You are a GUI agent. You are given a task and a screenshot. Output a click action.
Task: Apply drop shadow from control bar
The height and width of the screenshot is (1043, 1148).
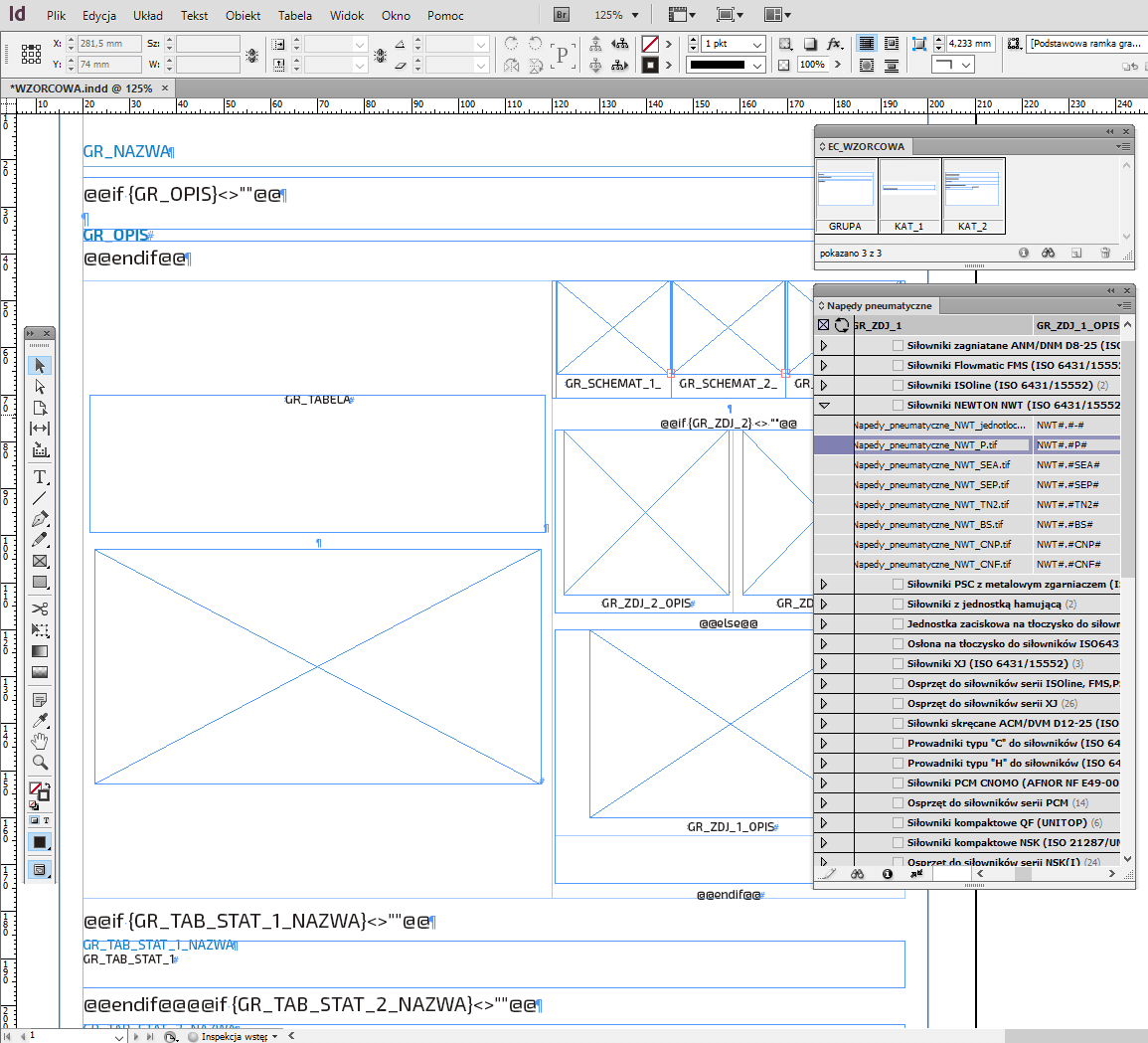pyautogui.click(x=810, y=44)
